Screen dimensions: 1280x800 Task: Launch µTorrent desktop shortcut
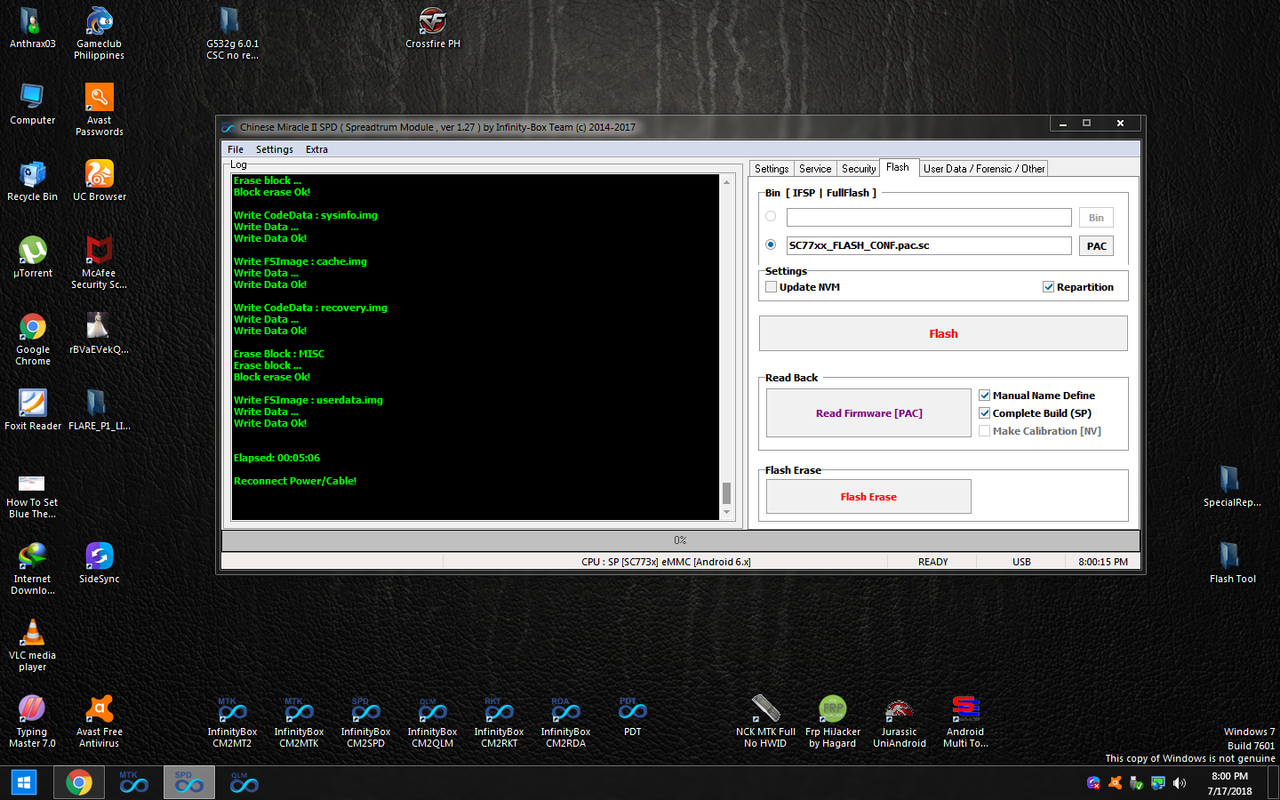click(32, 257)
